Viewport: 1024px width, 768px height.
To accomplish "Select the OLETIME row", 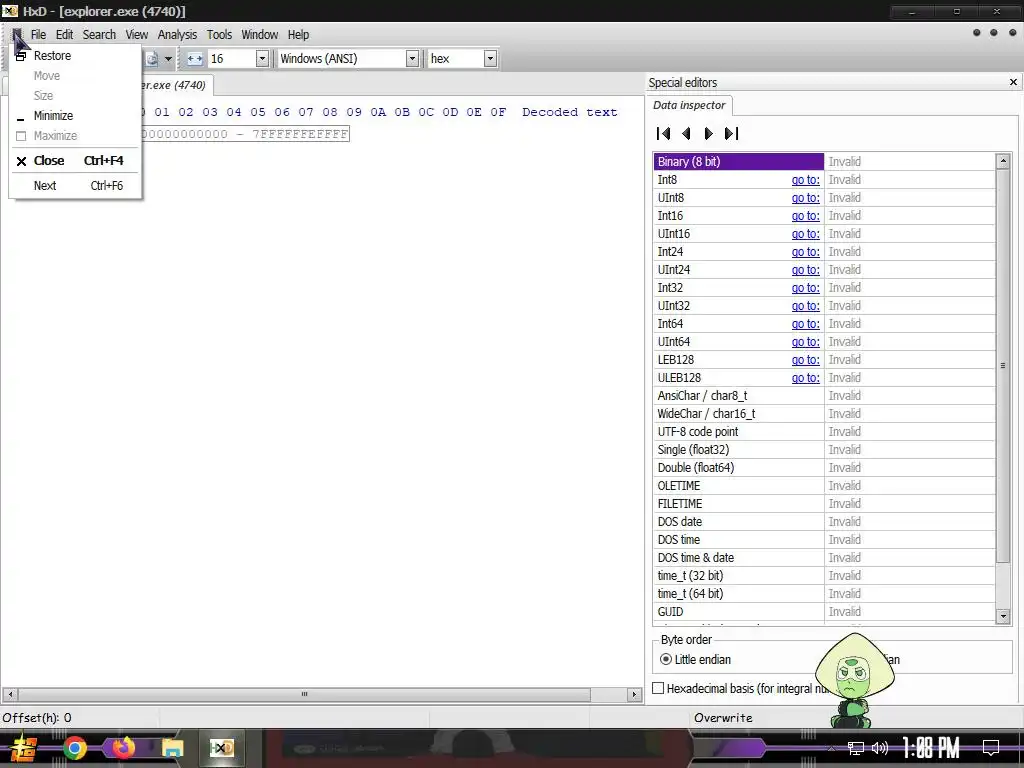I will coord(824,486).
